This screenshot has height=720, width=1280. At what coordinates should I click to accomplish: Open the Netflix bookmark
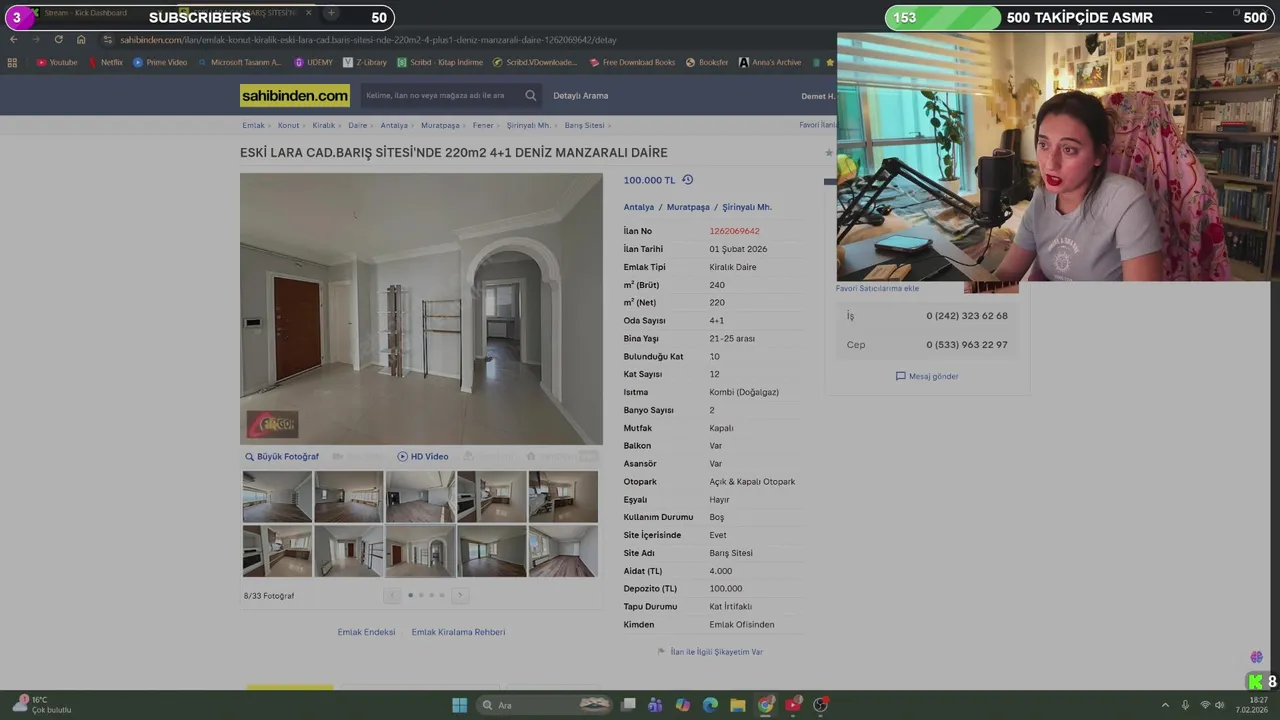tap(105, 62)
